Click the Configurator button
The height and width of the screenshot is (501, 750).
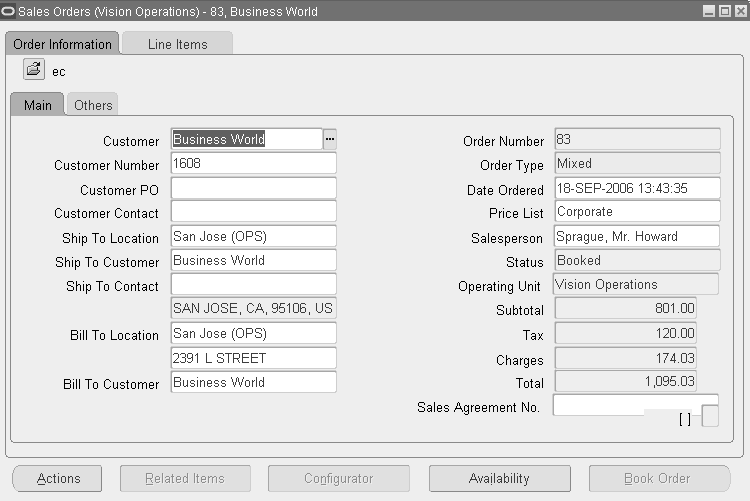[x=339, y=479]
